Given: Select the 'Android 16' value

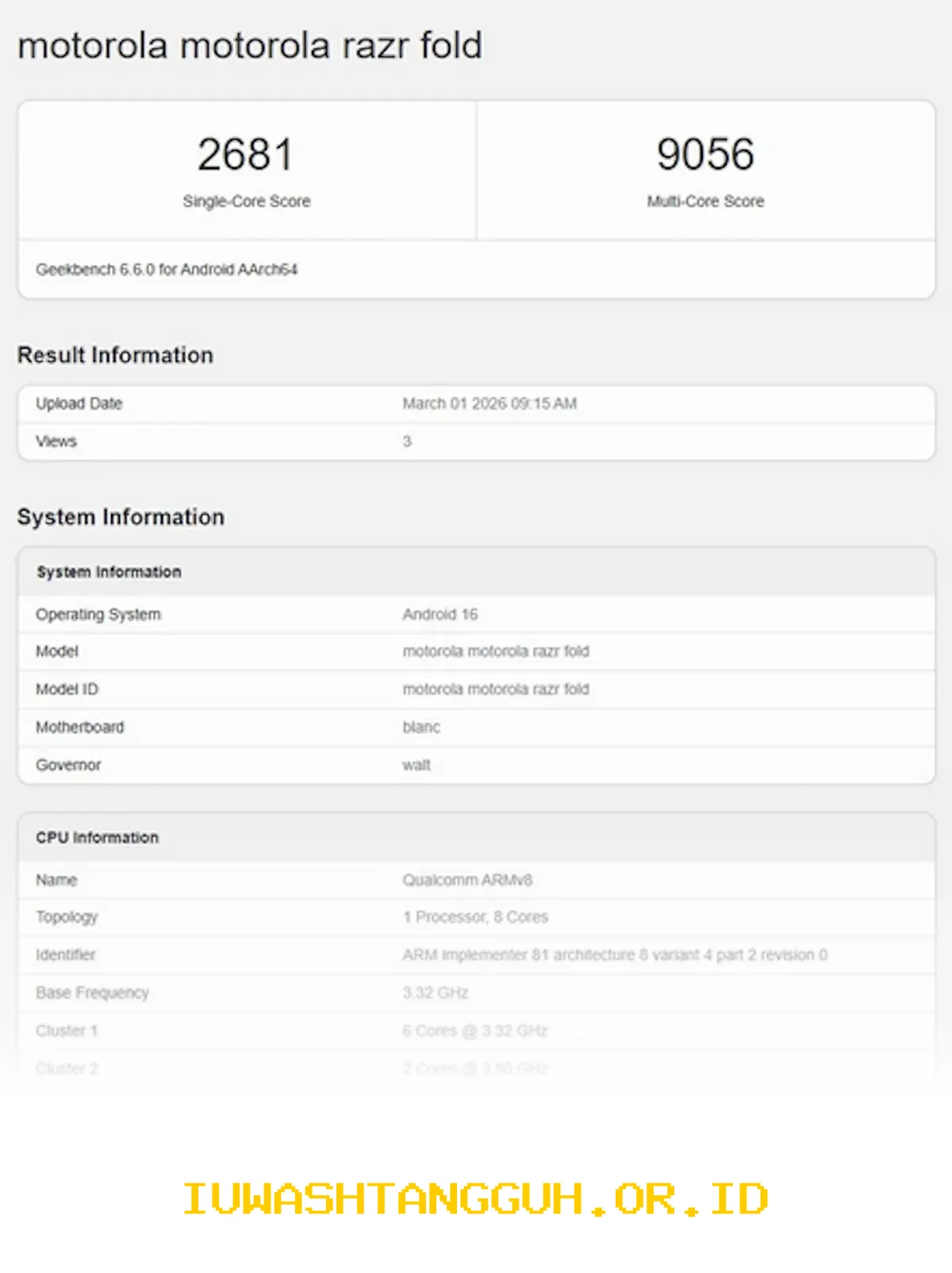Looking at the screenshot, I should pos(440,615).
